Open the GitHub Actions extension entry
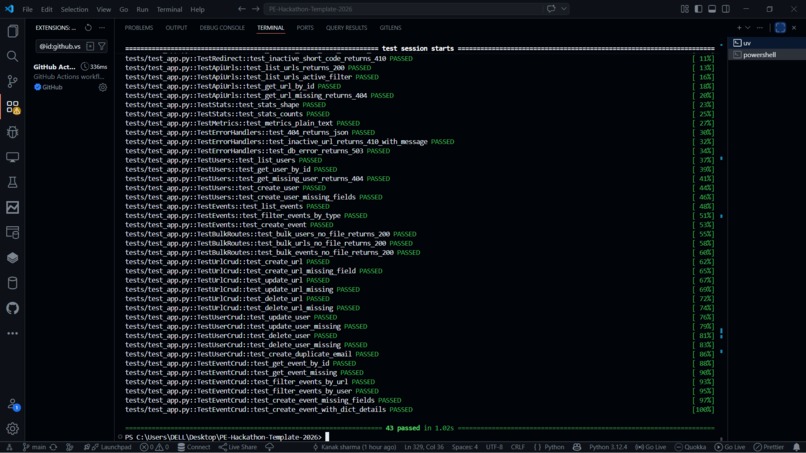Viewport: 806px width, 453px height. (70, 77)
